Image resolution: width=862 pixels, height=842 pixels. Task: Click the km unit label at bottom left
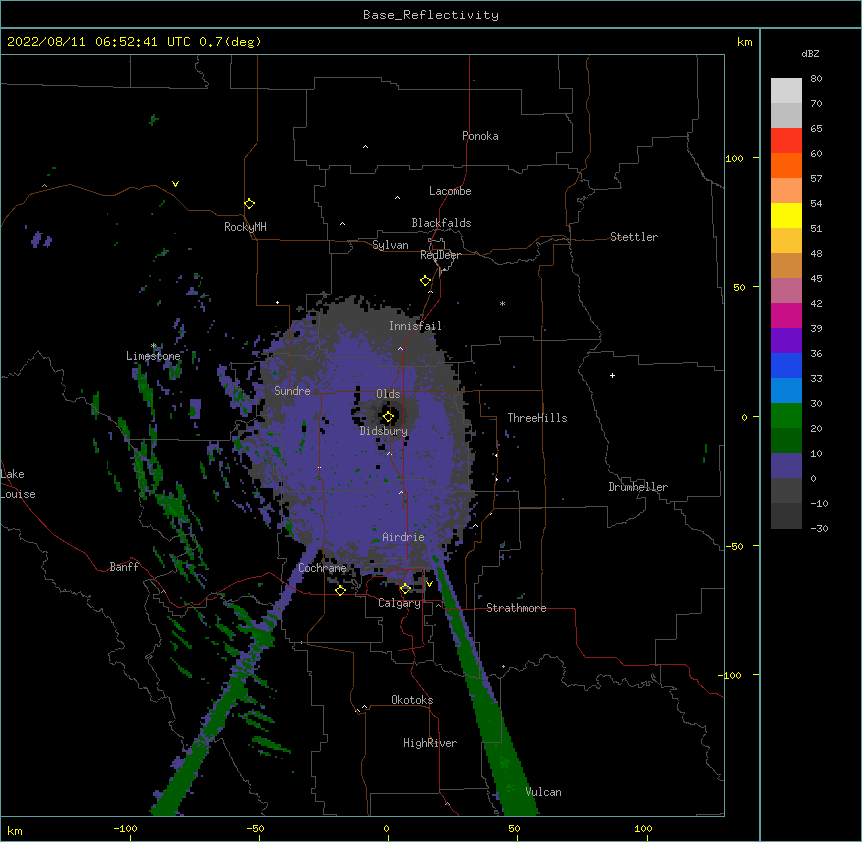click(x=15, y=830)
